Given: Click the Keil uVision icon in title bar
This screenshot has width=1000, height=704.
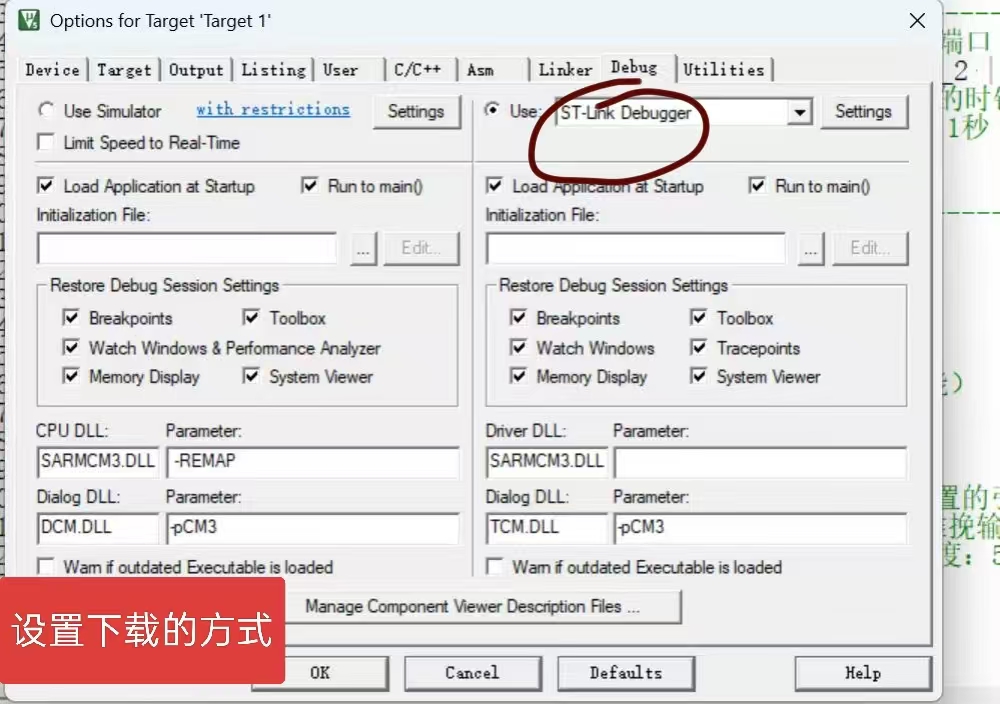Looking at the screenshot, I should (x=29, y=20).
